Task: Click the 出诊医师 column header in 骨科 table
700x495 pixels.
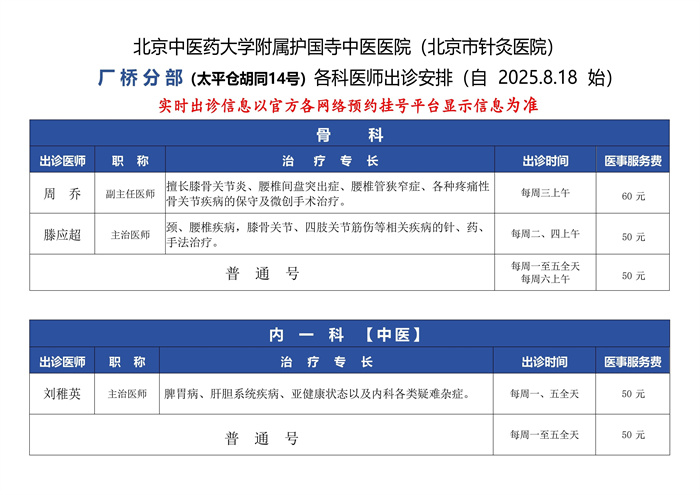Action: point(62,161)
